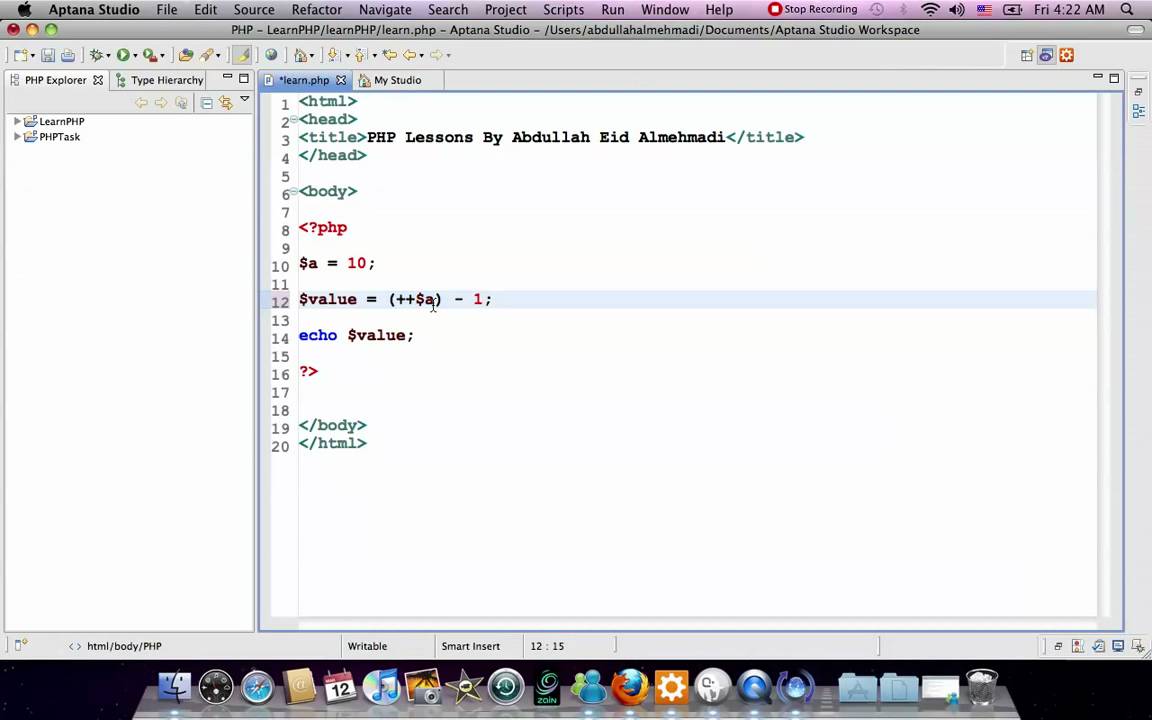This screenshot has width=1152, height=720.
Task: Switch to the PHP Explorer tab
Action: click(x=55, y=80)
